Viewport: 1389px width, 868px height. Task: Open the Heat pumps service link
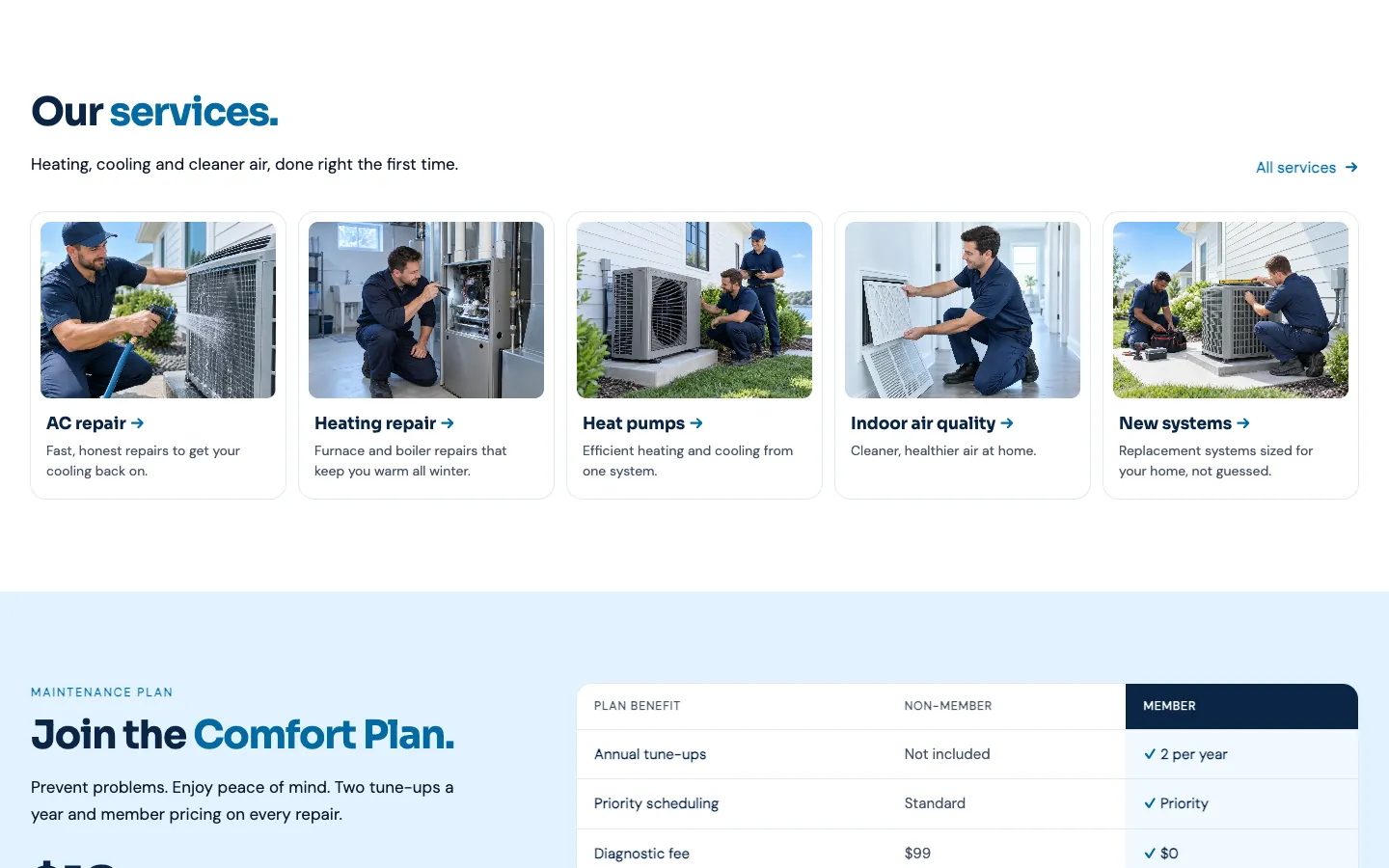tap(642, 423)
